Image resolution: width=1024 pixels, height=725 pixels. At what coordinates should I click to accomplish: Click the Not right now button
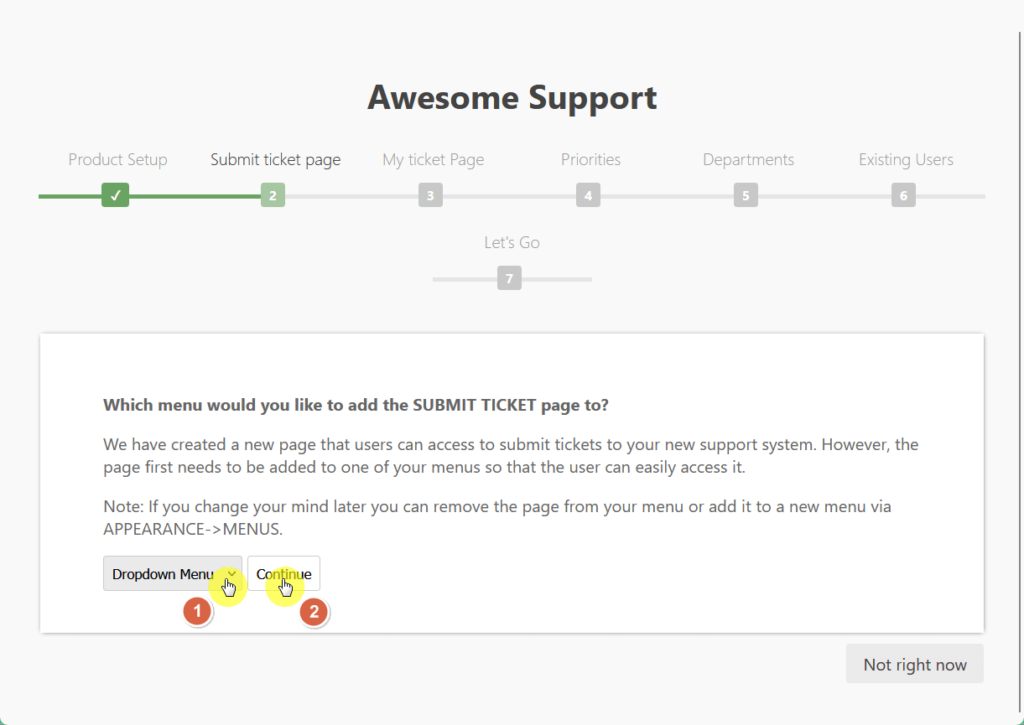[914, 664]
